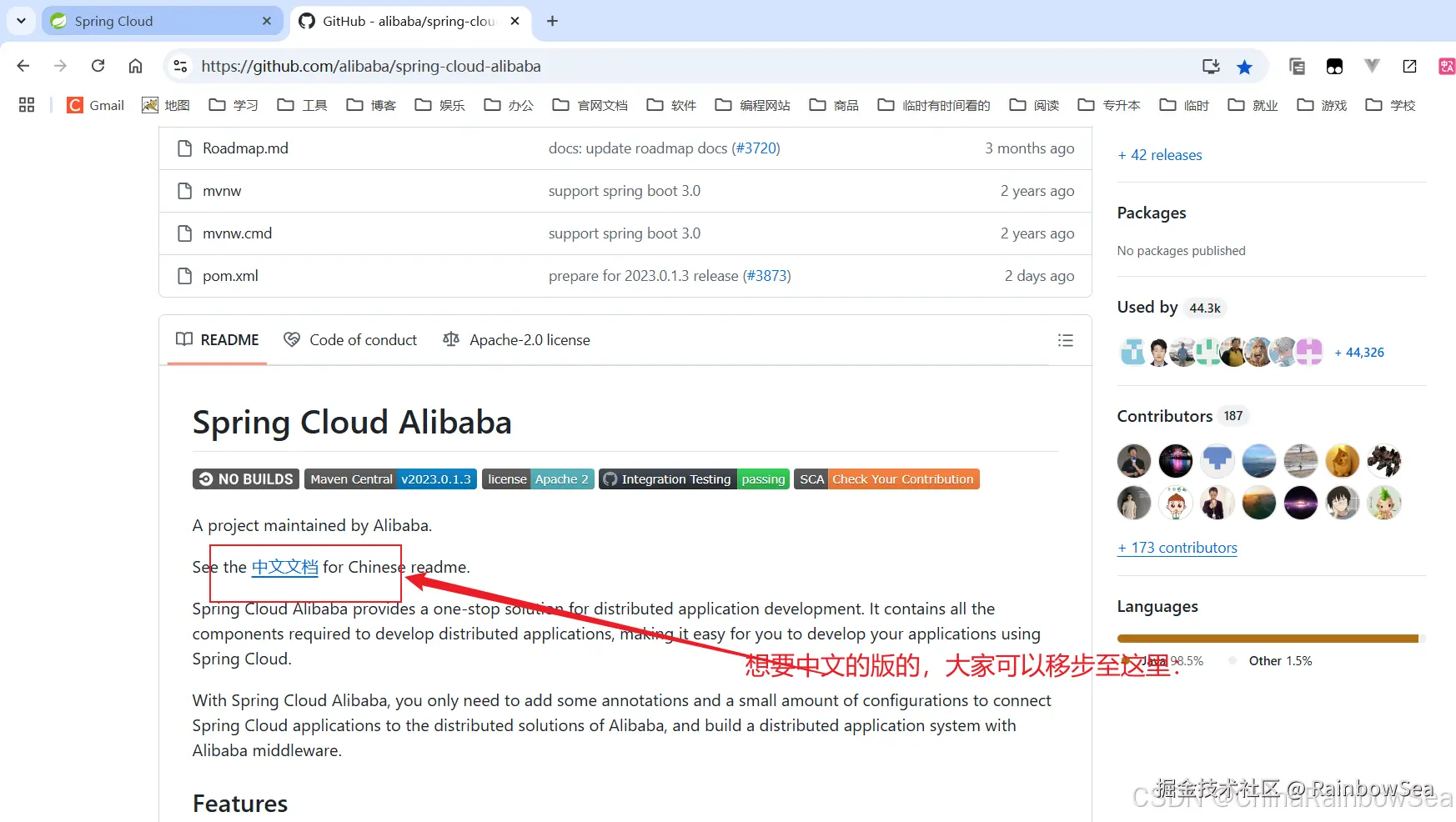Toggle the bookmark star for this page
The image size is (1456, 822).
tap(1244, 67)
